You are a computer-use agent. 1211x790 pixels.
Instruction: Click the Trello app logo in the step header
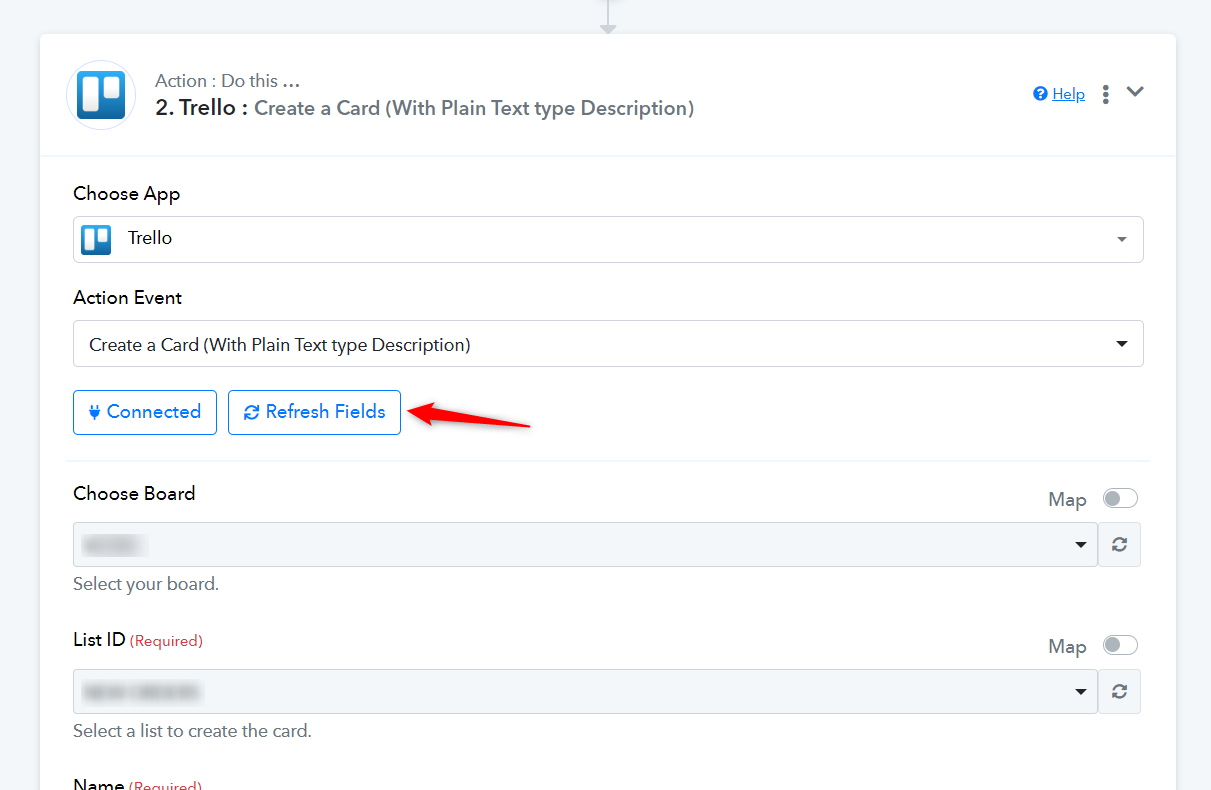[x=101, y=95]
